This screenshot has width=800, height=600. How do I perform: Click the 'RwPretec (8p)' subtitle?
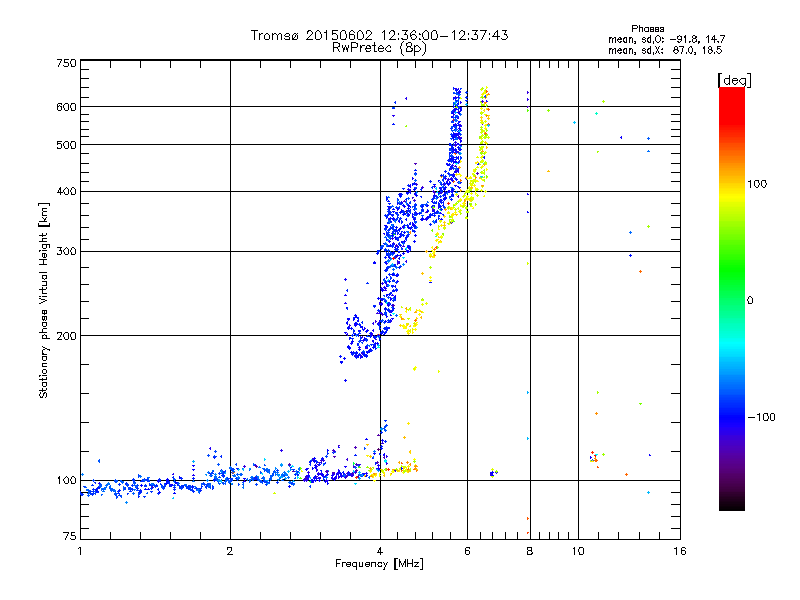tap(379, 48)
